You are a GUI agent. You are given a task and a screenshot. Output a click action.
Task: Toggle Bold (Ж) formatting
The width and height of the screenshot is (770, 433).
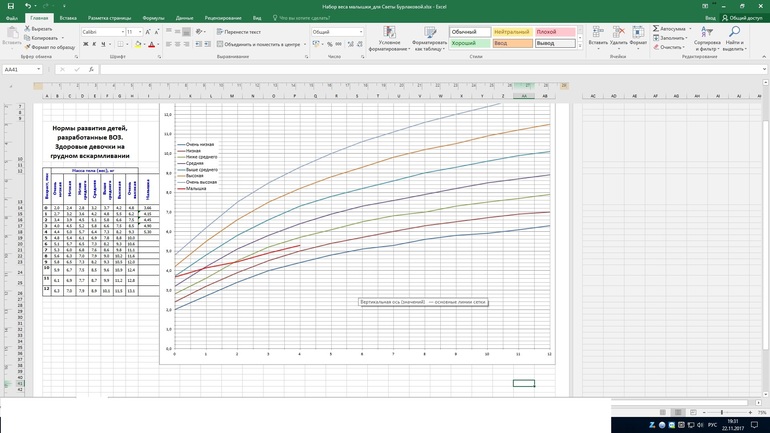click(84, 44)
